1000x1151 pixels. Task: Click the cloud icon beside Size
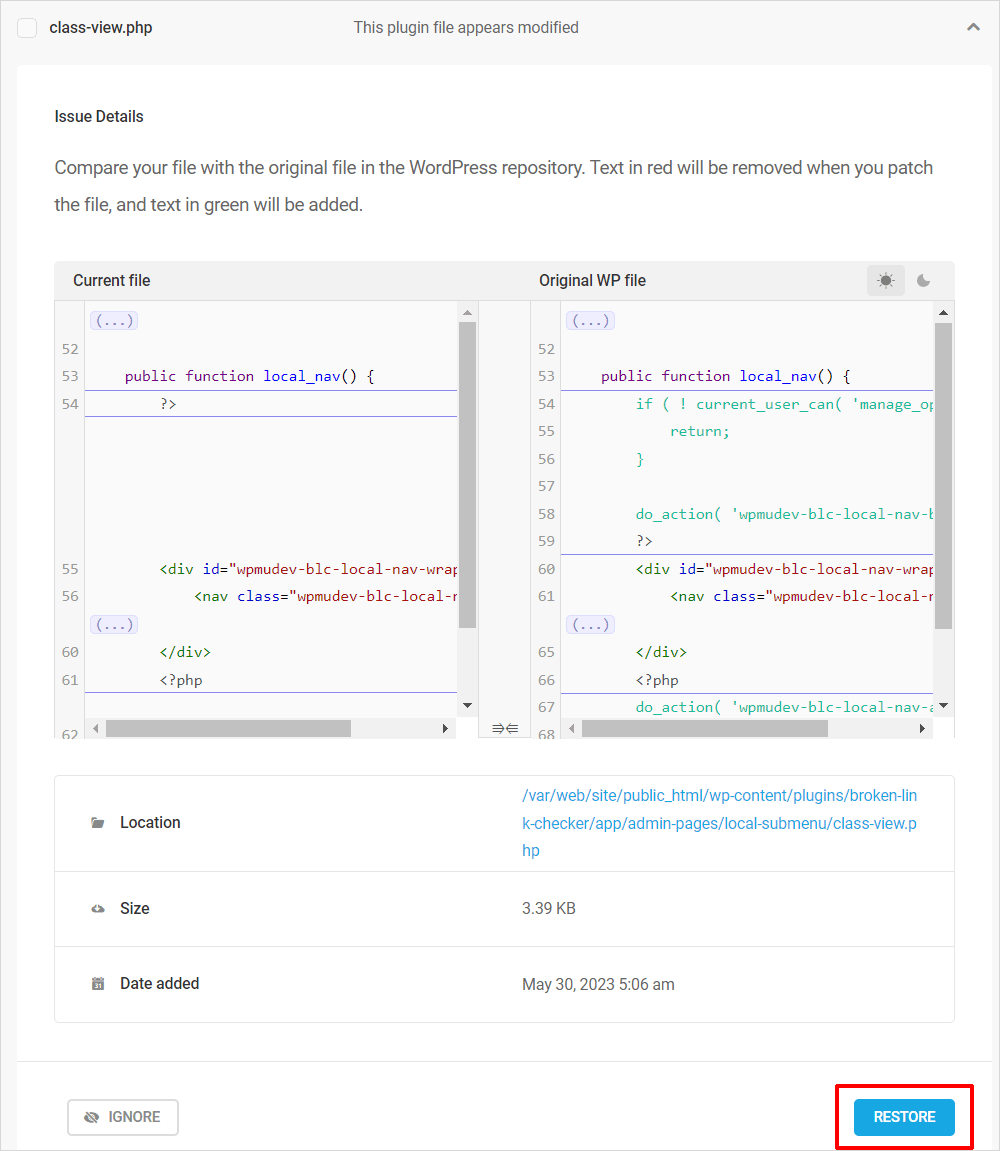97,909
